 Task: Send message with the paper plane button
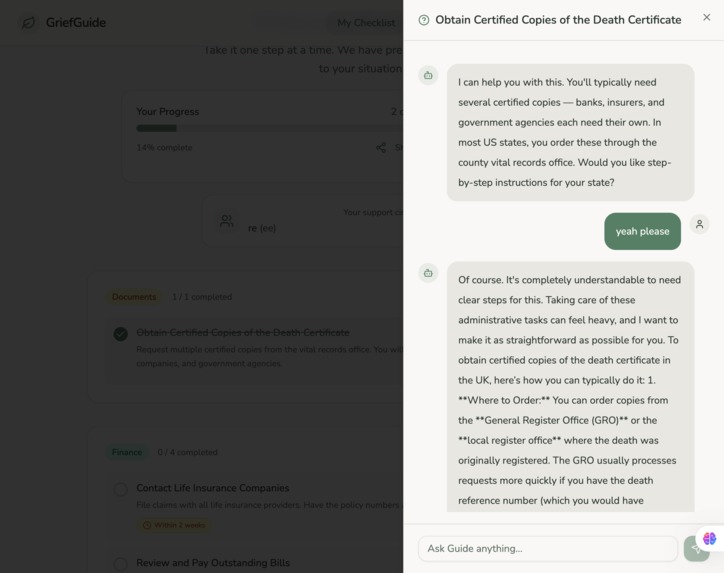(x=695, y=549)
